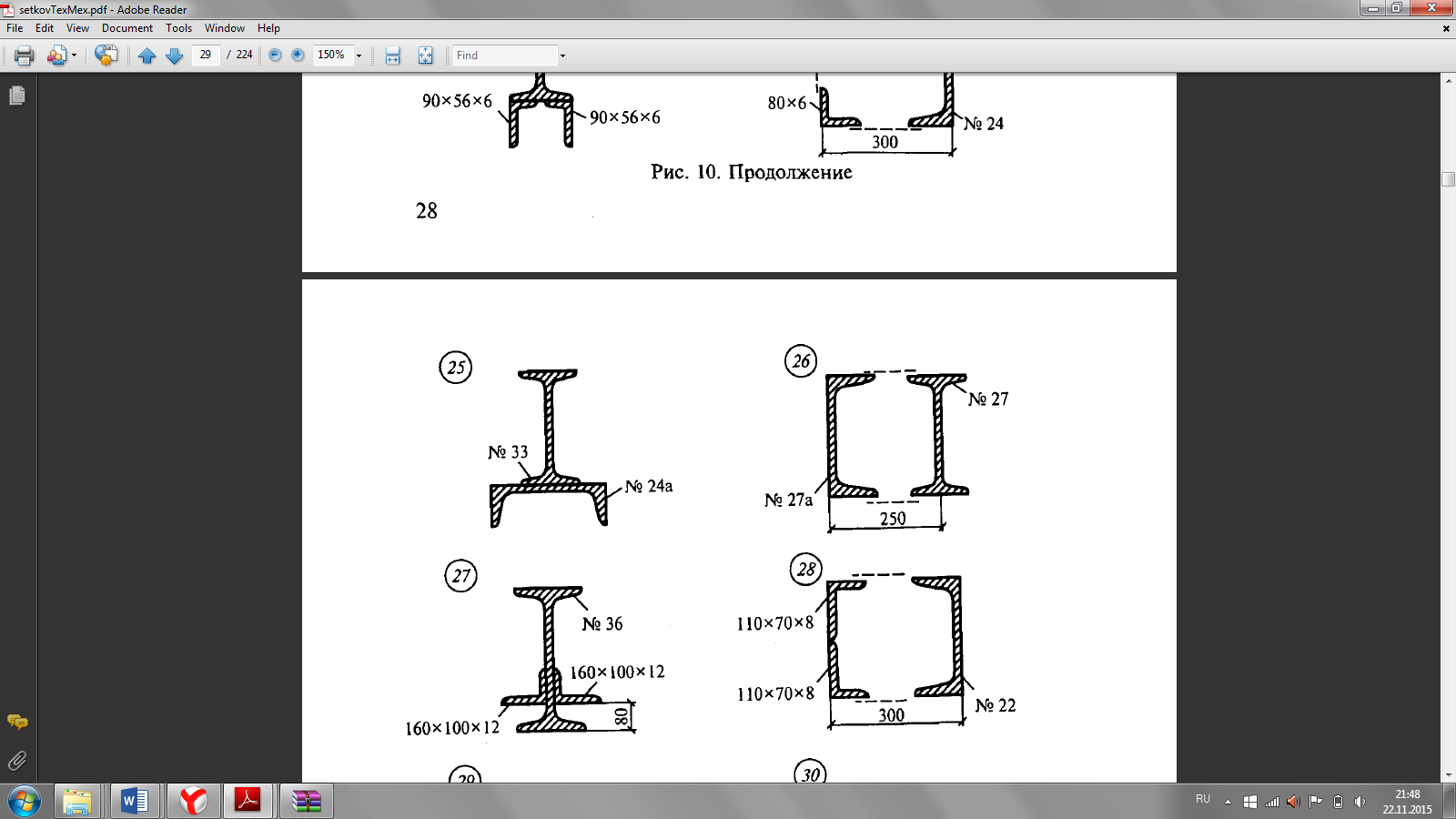Go to previous page with up arrow
The height and width of the screenshot is (819, 1456).
147,56
